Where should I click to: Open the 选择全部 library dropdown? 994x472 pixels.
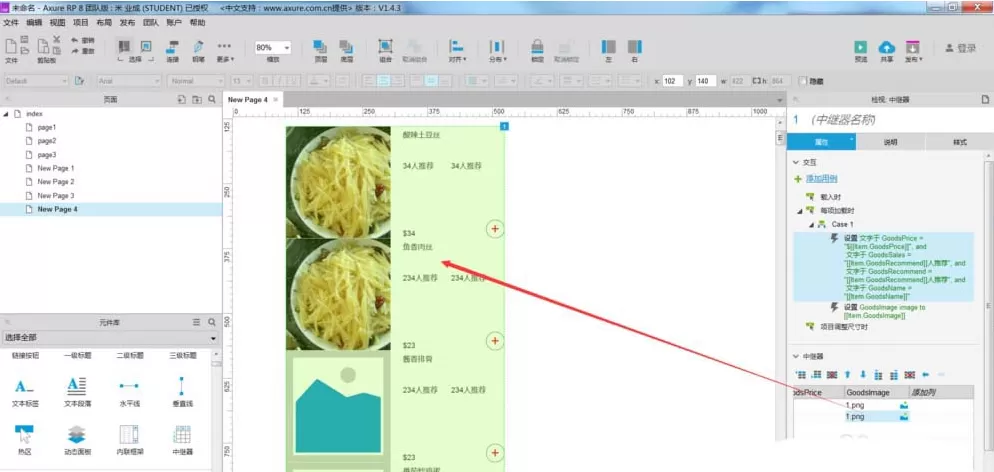click(x=109, y=338)
